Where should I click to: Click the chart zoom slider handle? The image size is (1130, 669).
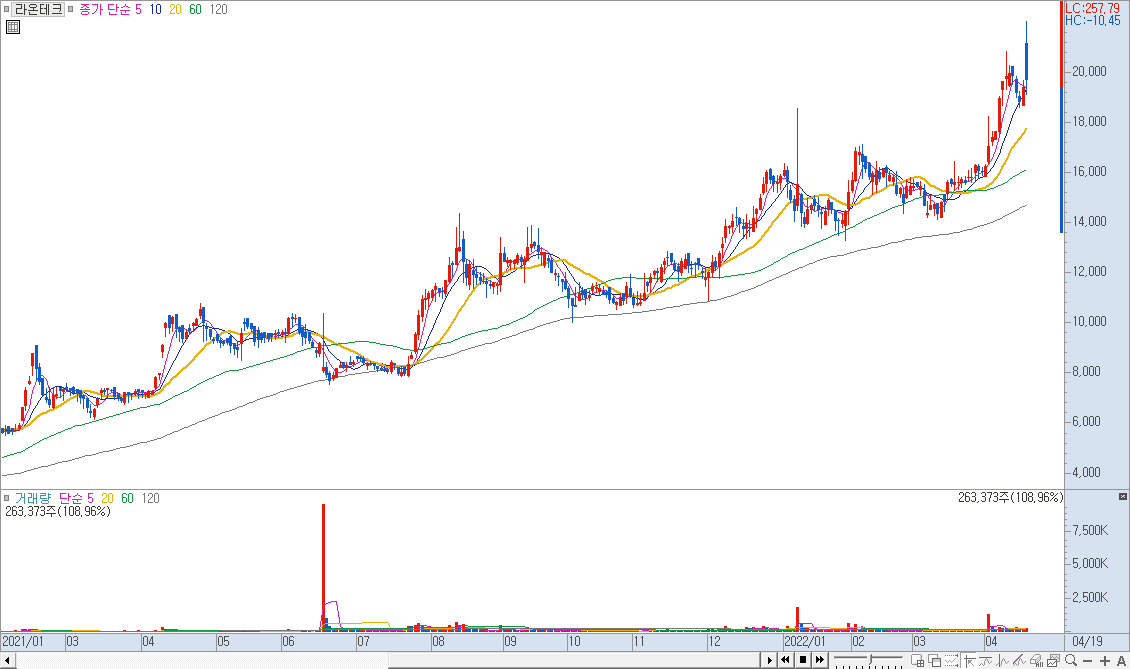[871, 659]
